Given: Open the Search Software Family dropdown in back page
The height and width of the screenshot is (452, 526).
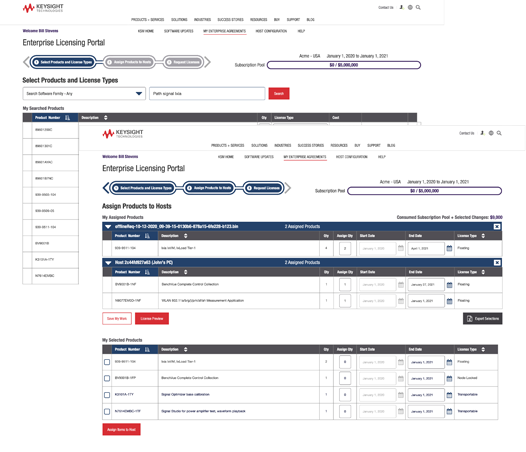Looking at the screenshot, I should pyautogui.click(x=84, y=93).
